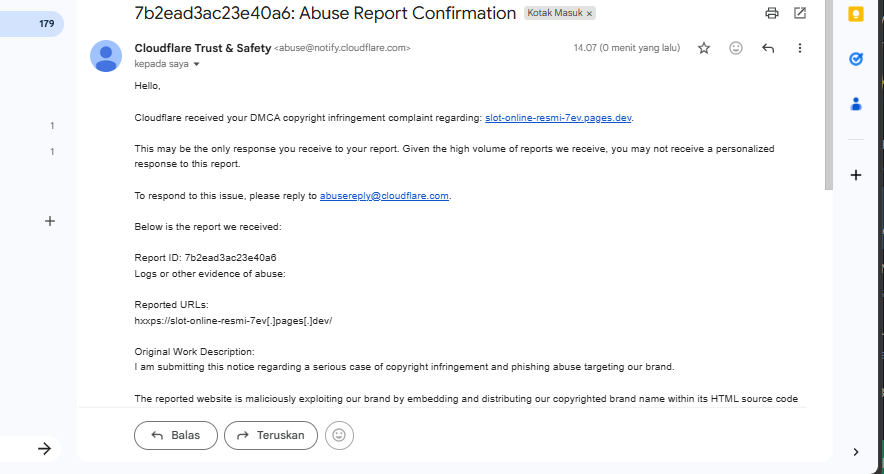This screenshot has height=474, width=884.
Task: Create new label with left plus icon
Action: click(50, 221)
